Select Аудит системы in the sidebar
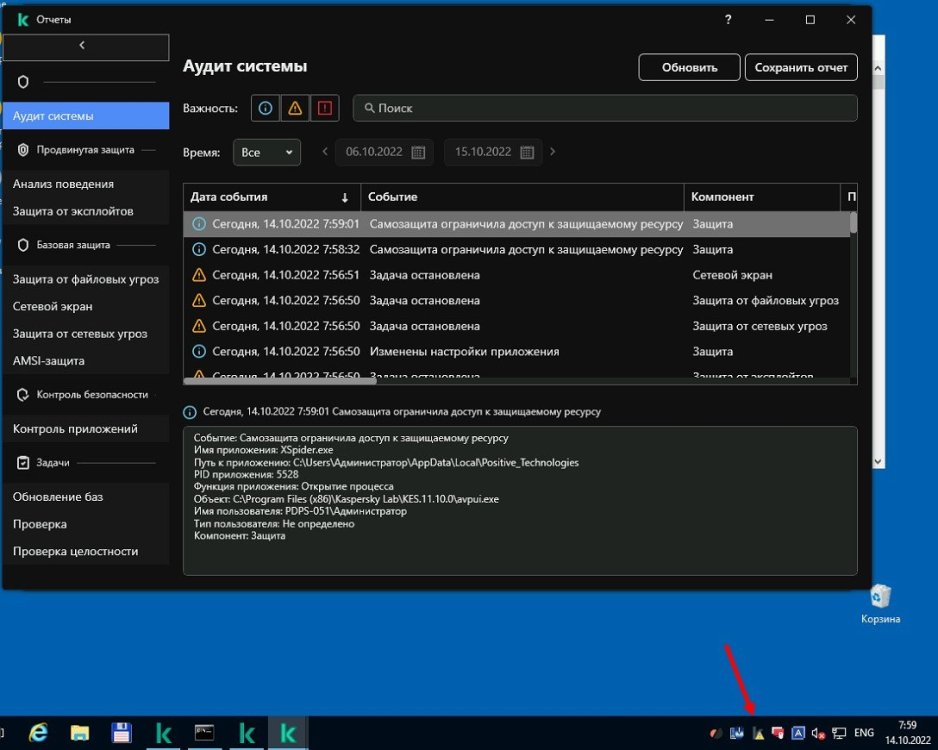This screenshot has height=750, width=938. 86,116
